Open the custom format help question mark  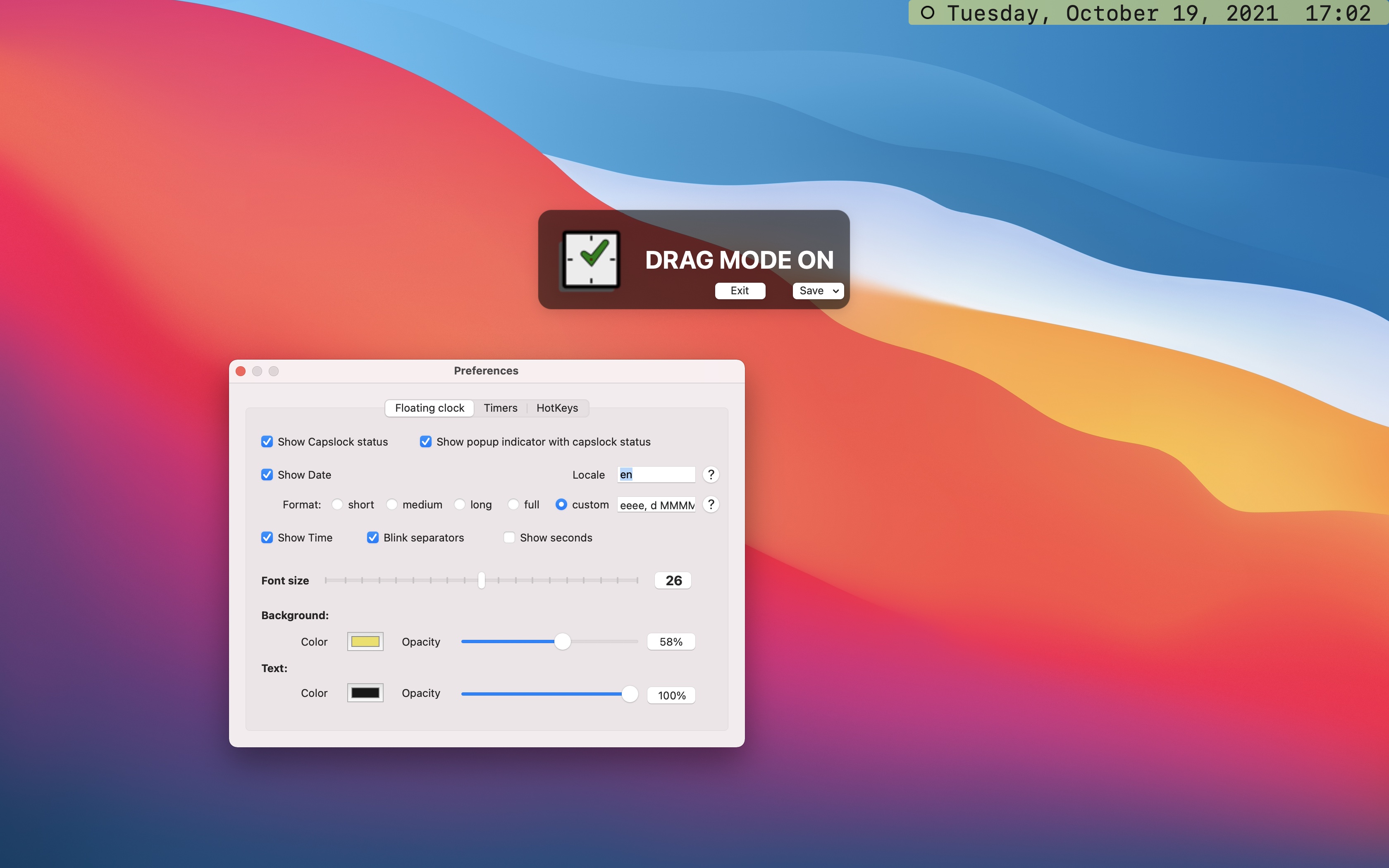pyautogui.click(x=711, y=504)
